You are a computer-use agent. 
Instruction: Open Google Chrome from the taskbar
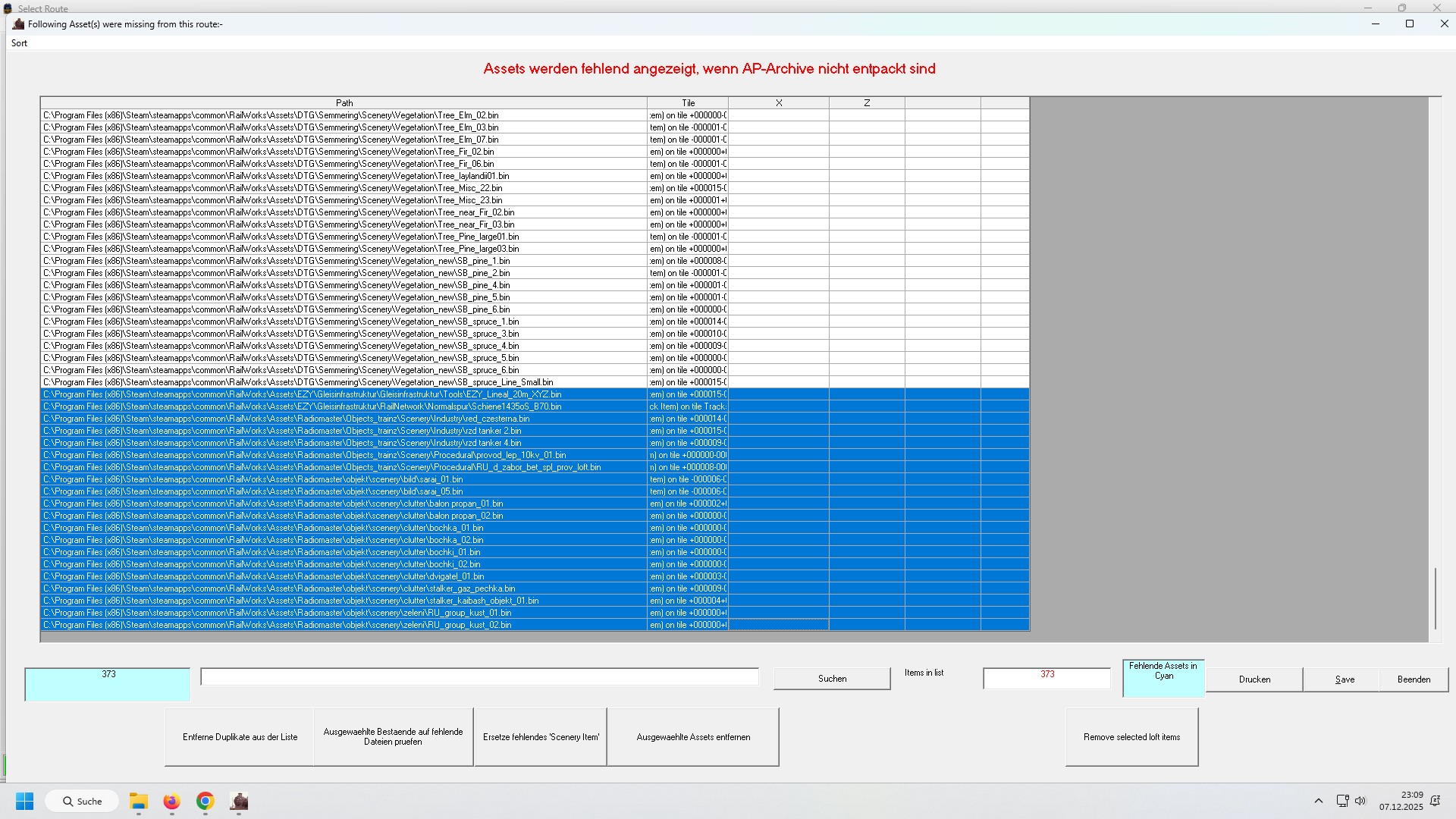pyautogui.click(x=205, y=801)
